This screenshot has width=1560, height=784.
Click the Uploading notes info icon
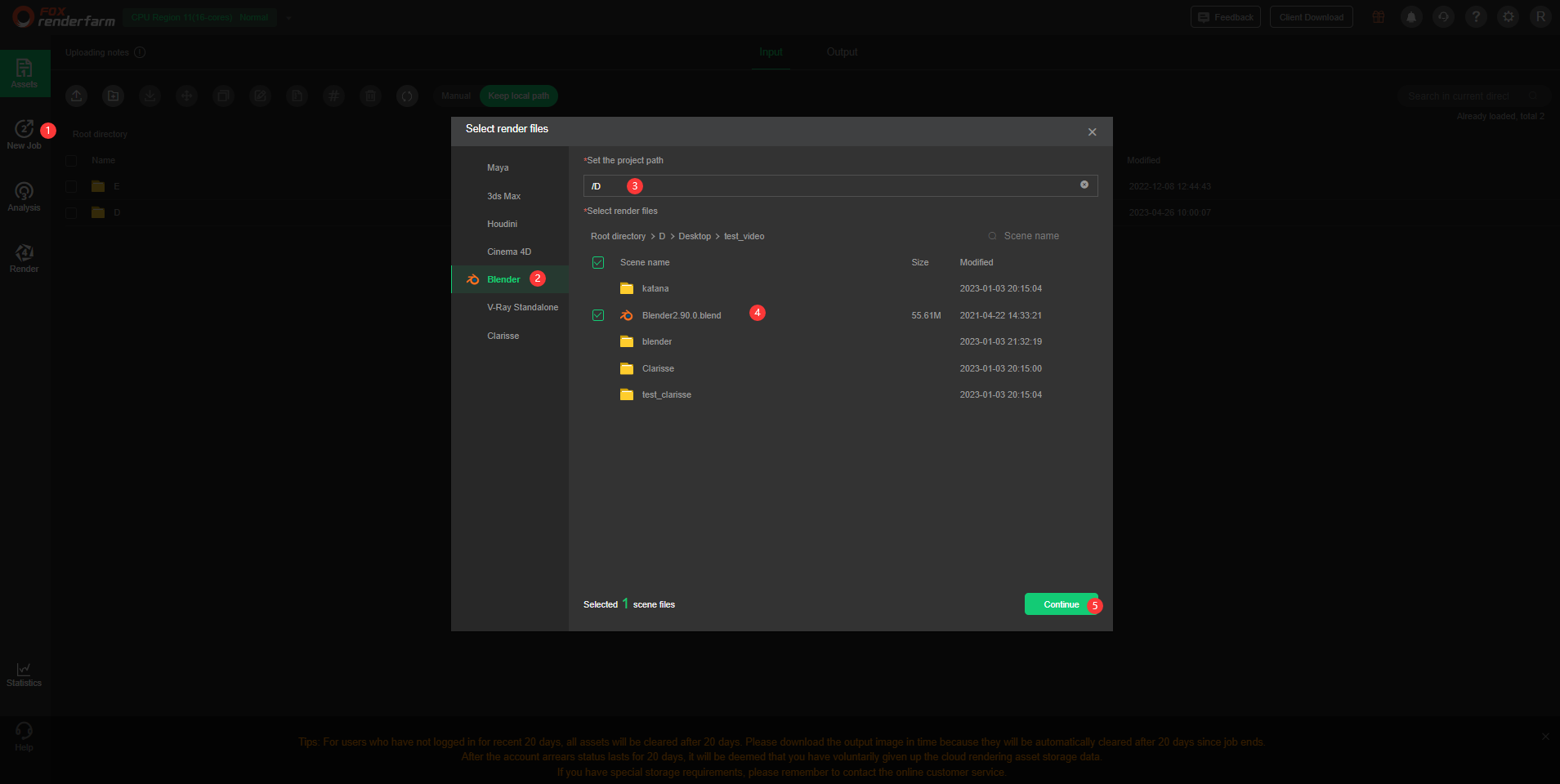click(140, 52)
